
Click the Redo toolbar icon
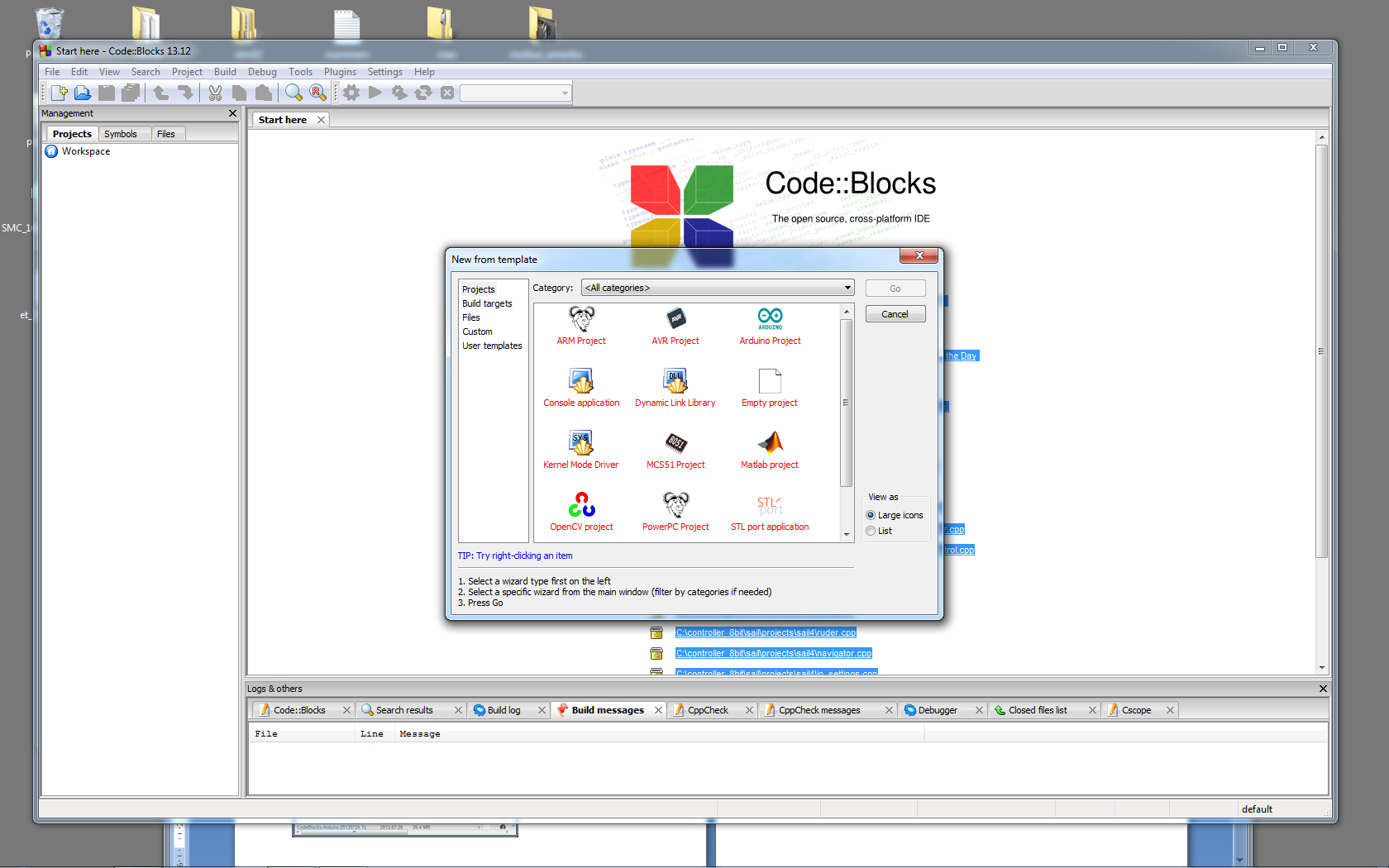[185, 93]
